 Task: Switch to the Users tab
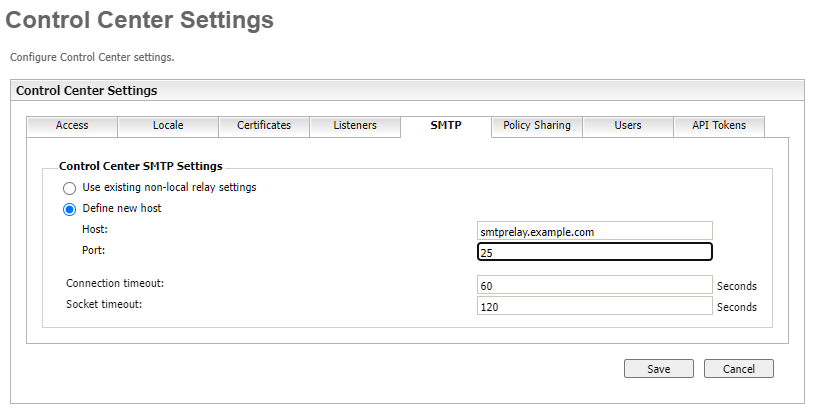628,126
